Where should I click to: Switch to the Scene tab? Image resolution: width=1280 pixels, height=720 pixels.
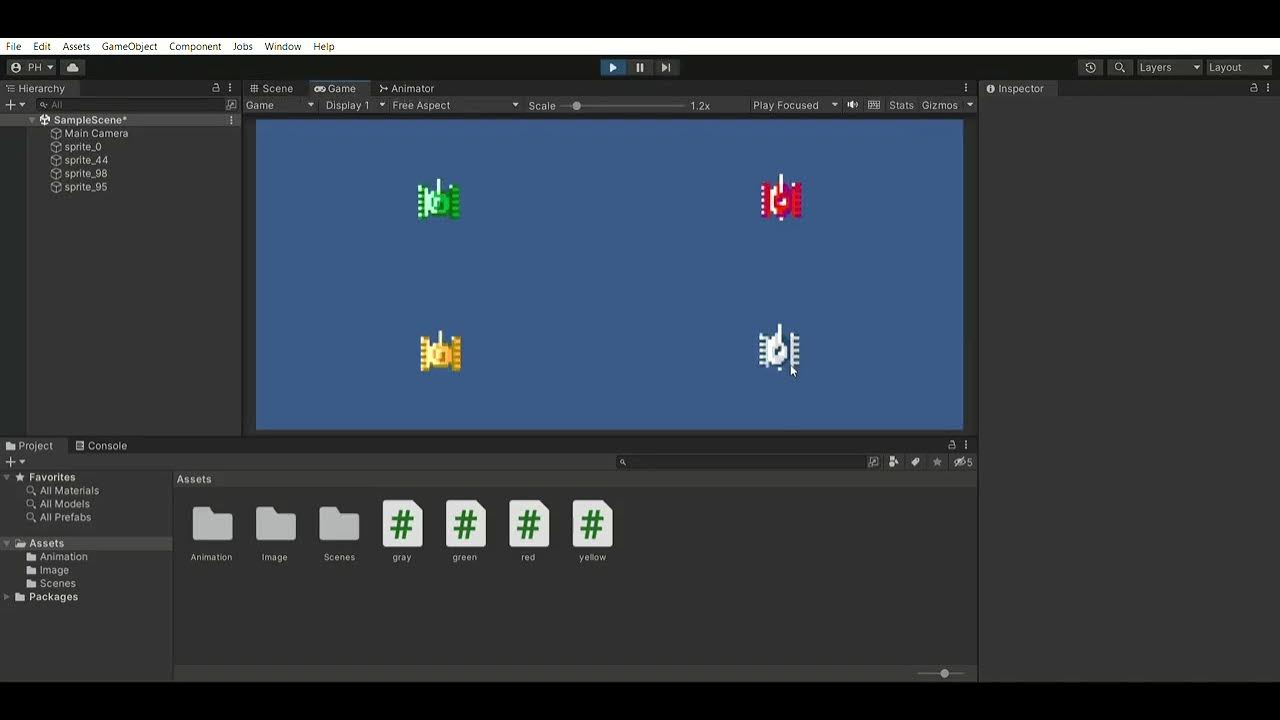coord(272,88)
